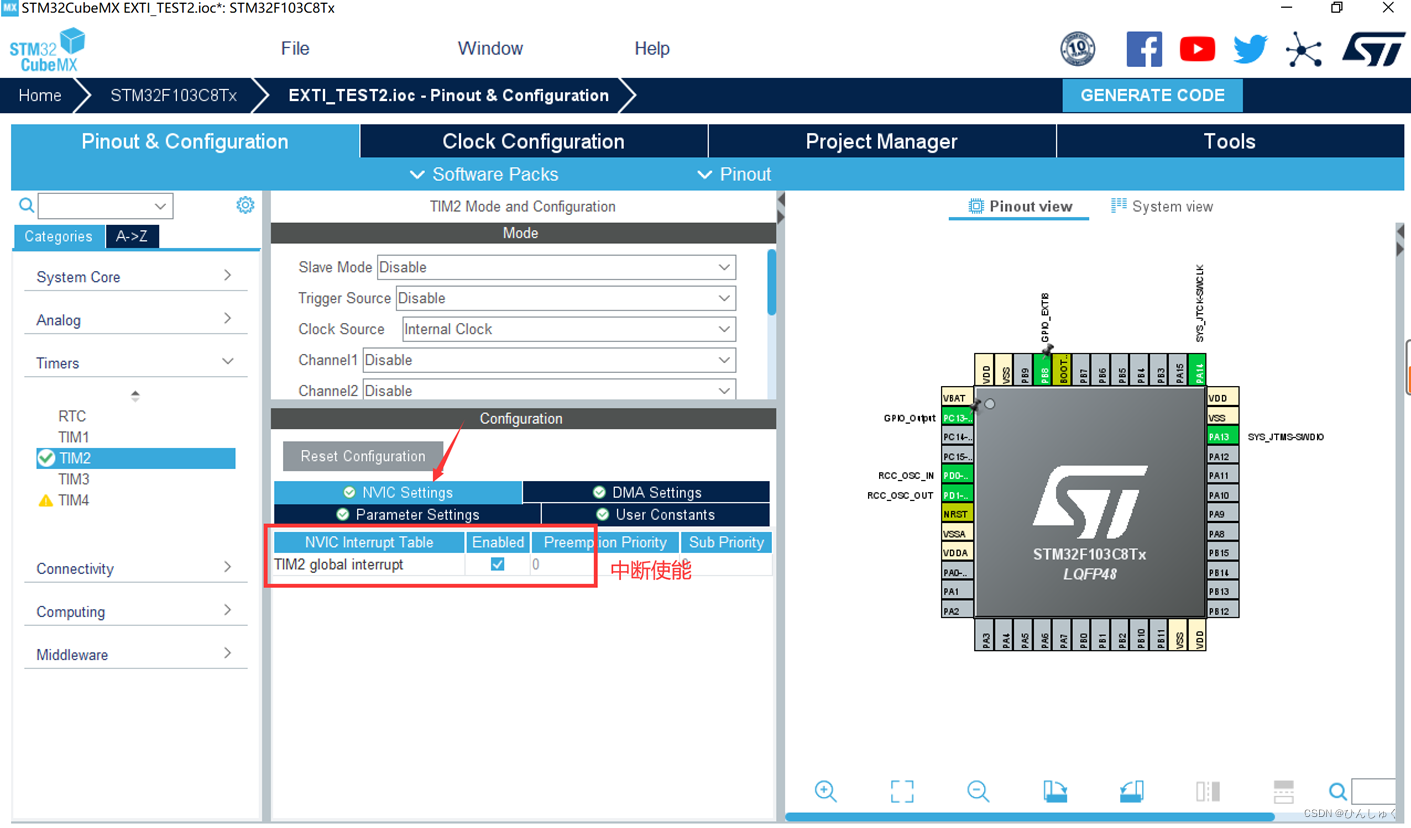Open the Twitter icon link

(x=1250, y=48)
